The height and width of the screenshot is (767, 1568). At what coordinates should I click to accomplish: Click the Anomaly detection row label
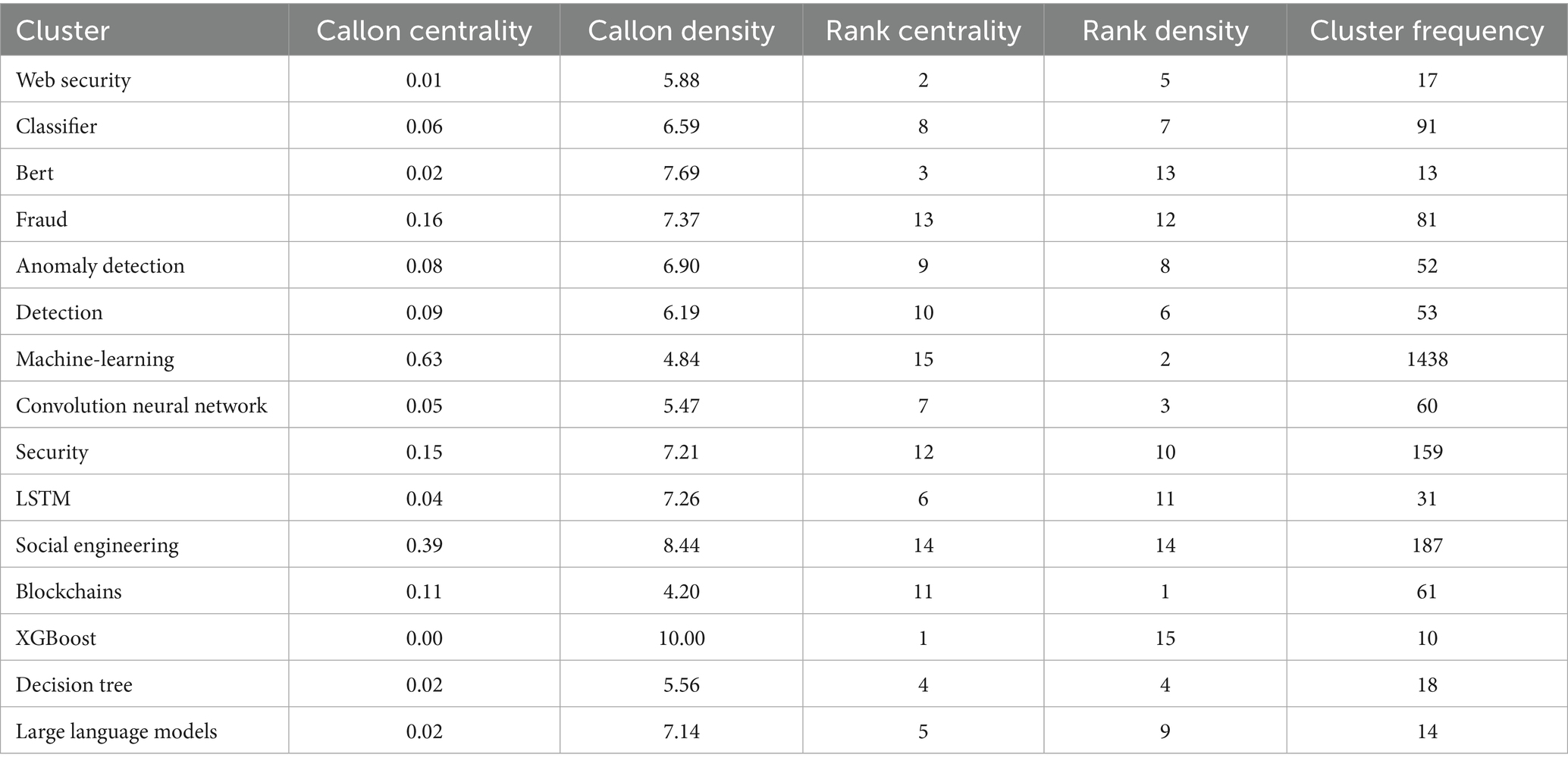click(100, 266)
